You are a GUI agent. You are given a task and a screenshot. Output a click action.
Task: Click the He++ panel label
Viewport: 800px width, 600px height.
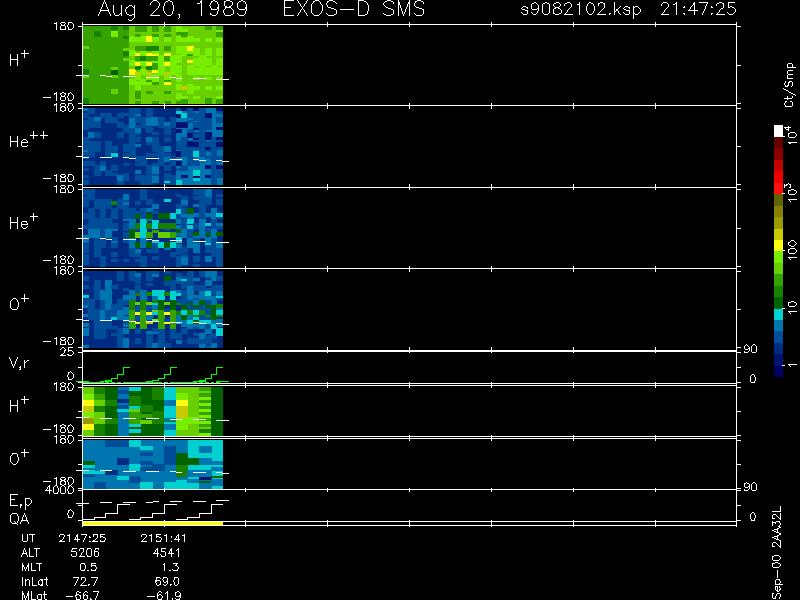29,140
